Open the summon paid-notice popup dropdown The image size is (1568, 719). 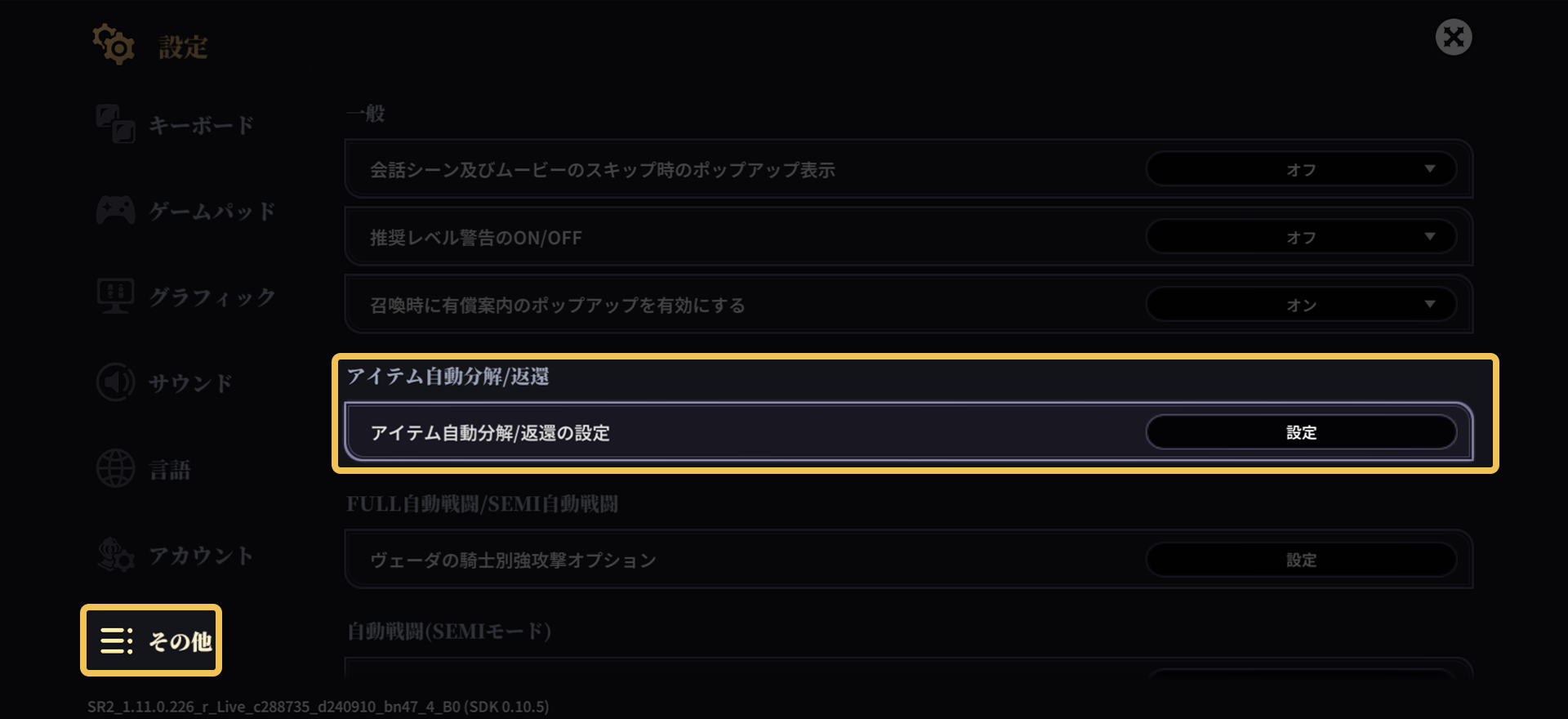[1301, 305]
